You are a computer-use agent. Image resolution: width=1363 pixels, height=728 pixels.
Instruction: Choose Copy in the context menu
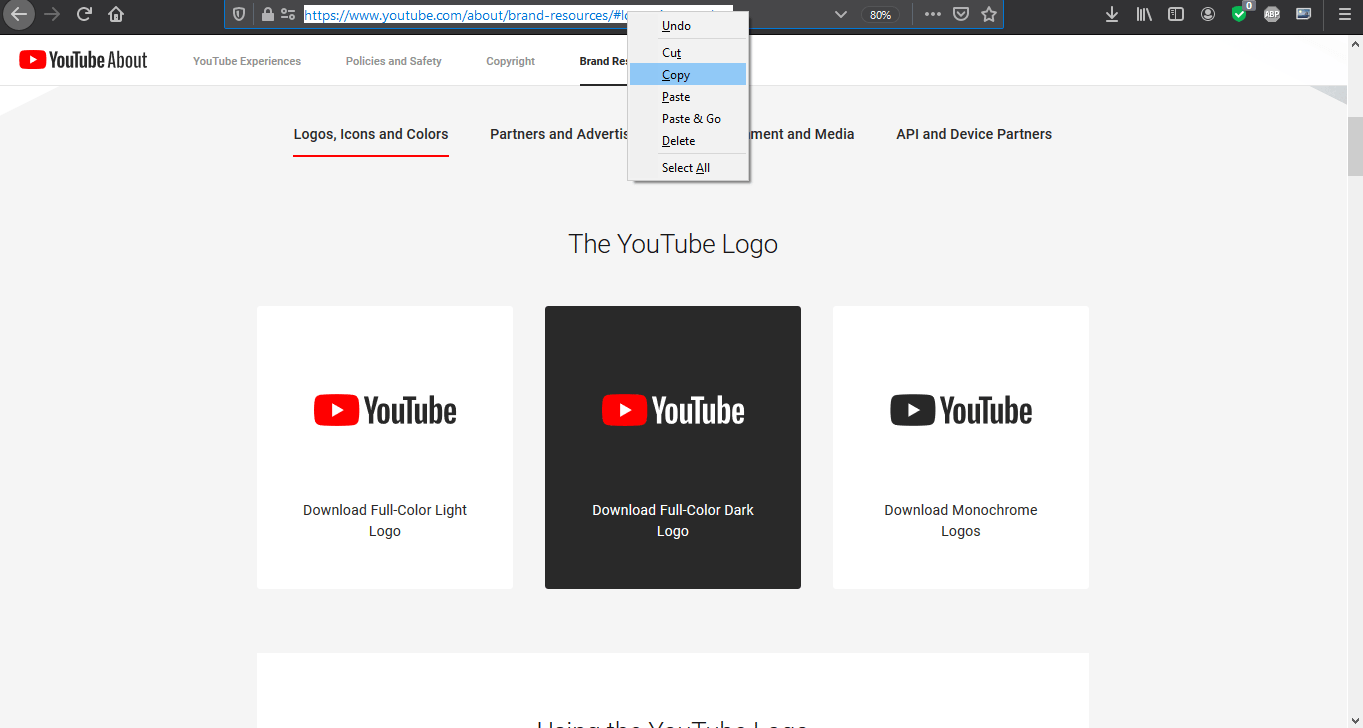[688, 75]
